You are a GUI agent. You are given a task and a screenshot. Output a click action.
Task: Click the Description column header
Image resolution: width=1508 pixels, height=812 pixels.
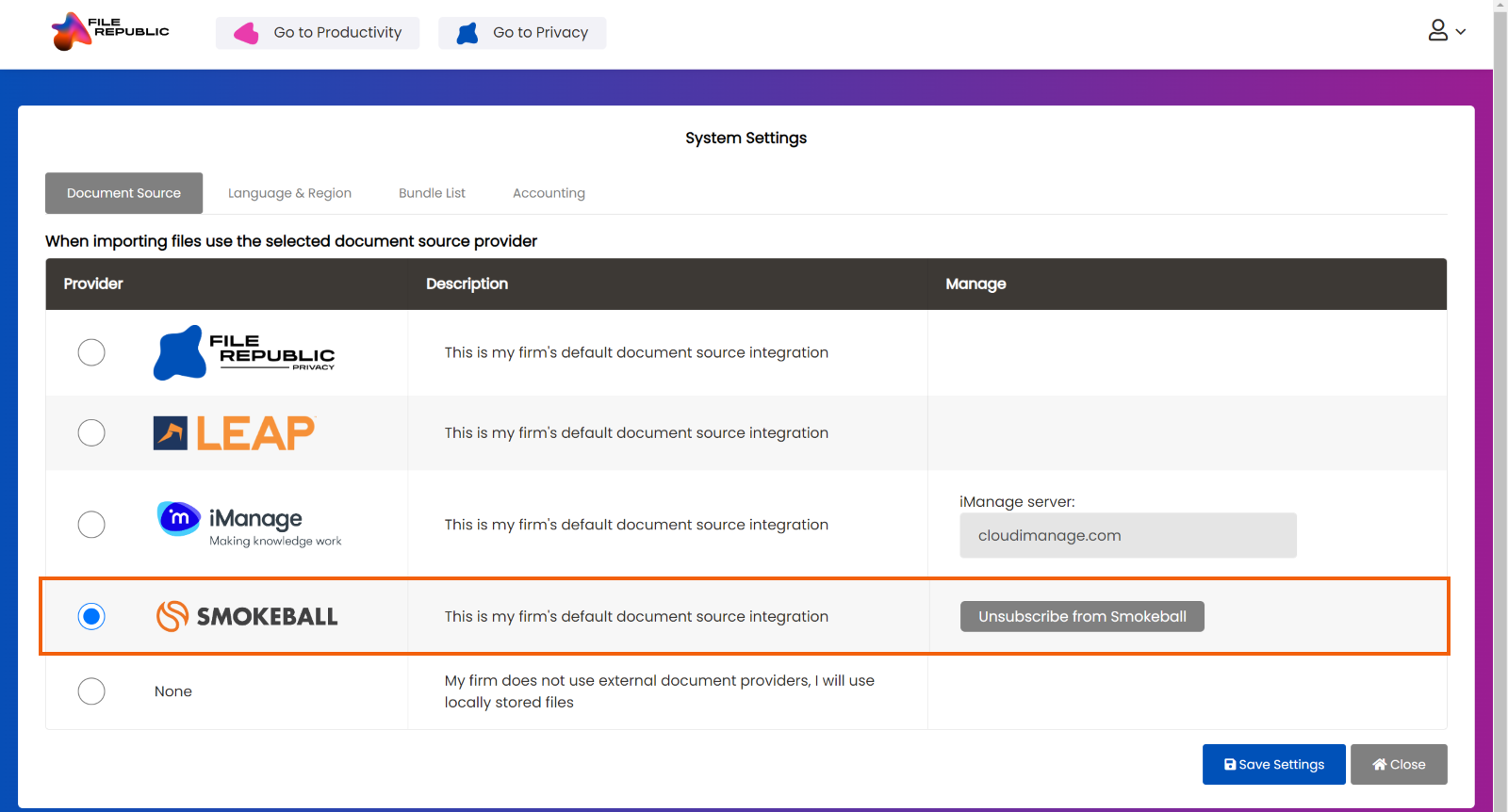pos(467,284)
